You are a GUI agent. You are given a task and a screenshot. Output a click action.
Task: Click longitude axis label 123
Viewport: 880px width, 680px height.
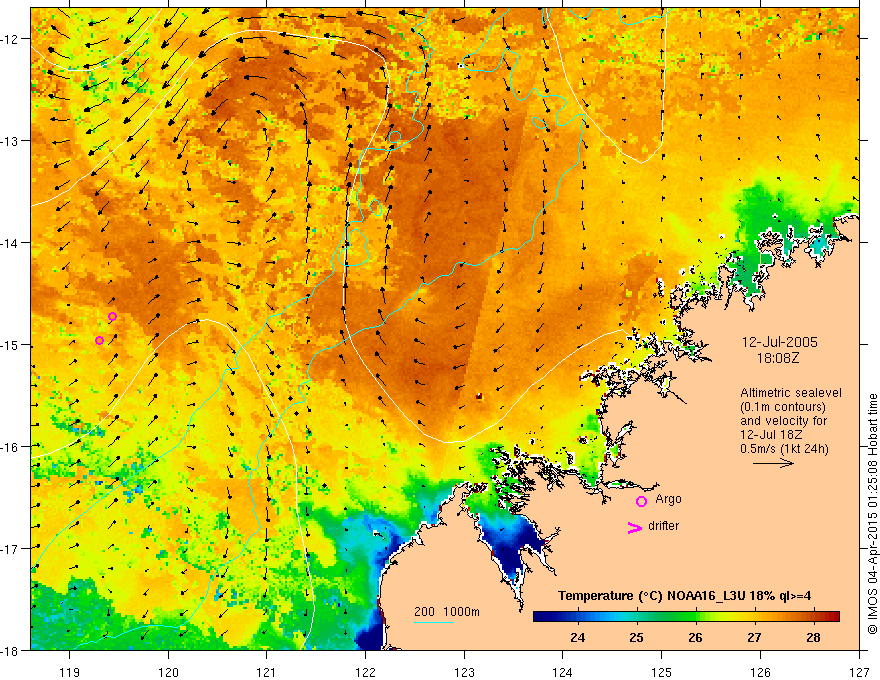(x=464, y=672)
